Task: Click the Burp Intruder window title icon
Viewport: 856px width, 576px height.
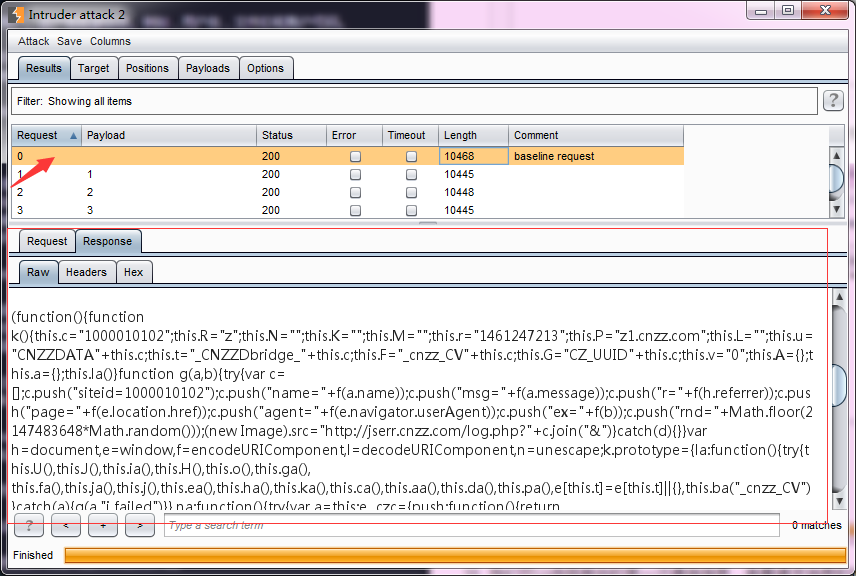Action: pyautogui.click(x=15, y=13)
